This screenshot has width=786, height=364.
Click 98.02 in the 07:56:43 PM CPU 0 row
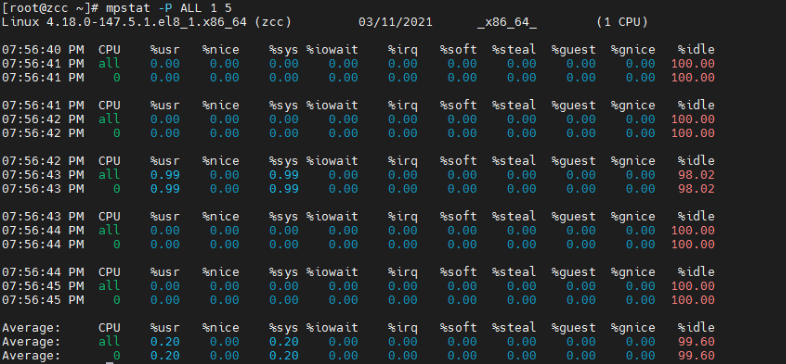pyautogui.click(x=696, y=189)
